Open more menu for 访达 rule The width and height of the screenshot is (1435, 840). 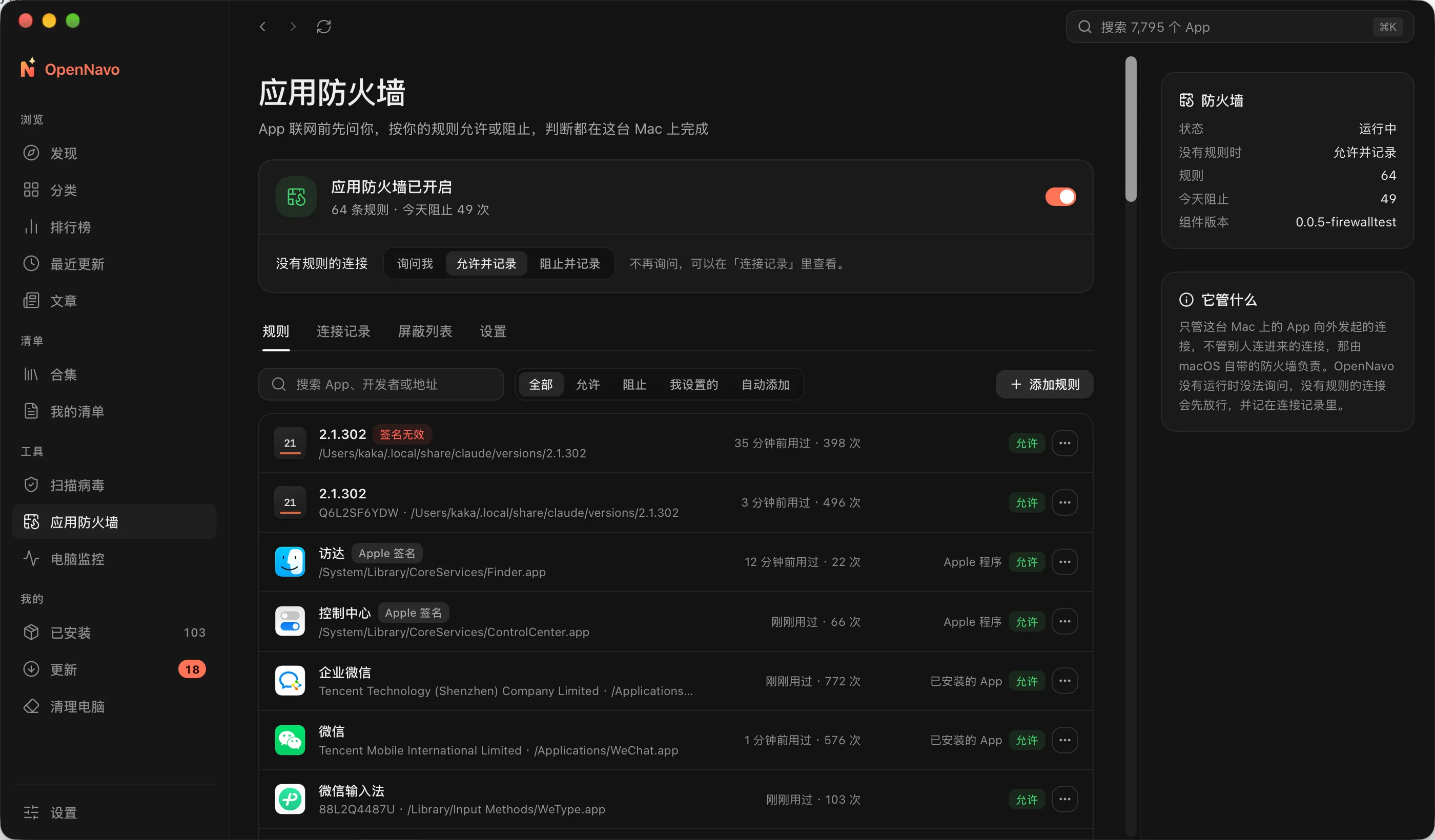(x=1064, y=562)
